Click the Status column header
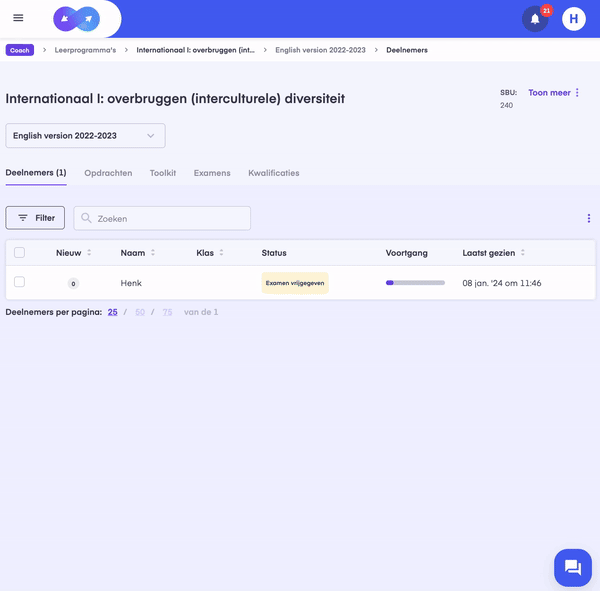Image resolution: width=600 pixels, height=591 pixels. click(274, 253)
